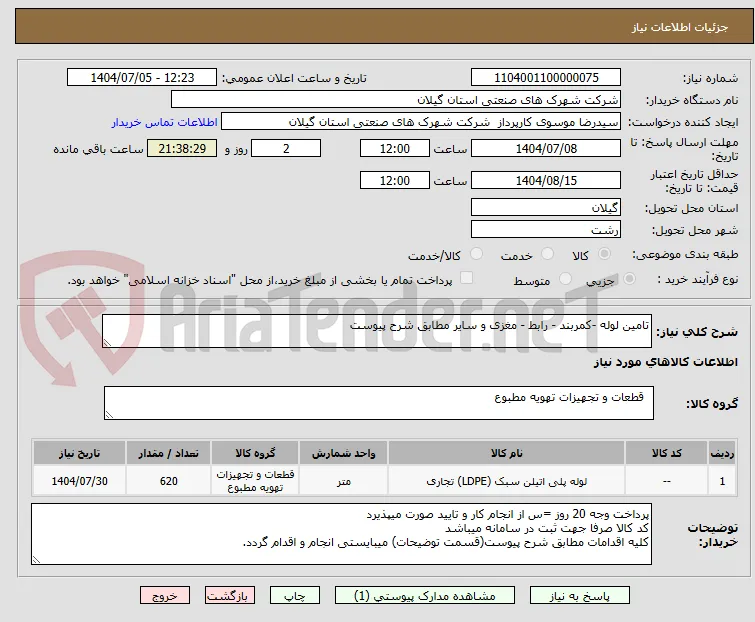This screenshot has height=622, width=755.
Task: Click the توضیحات خریدار text area
Action: tap(341, 534)
